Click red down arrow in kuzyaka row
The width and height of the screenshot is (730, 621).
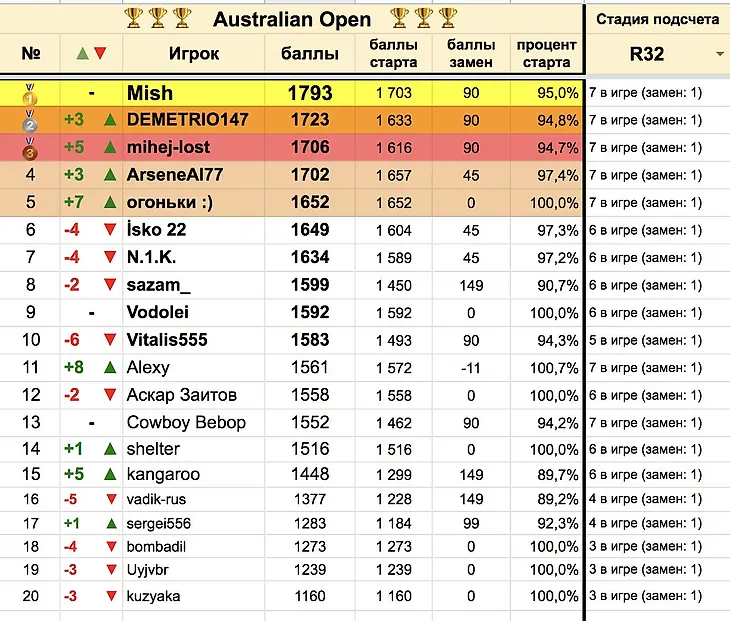coord(111,596)
